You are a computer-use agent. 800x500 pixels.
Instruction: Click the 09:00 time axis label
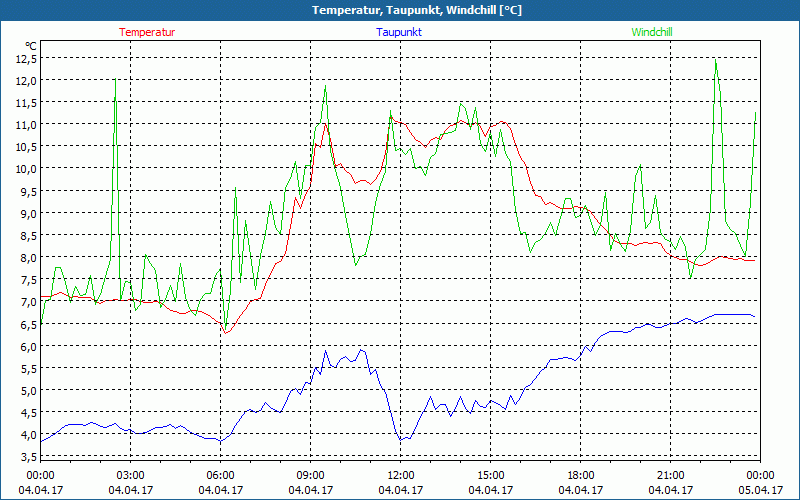(311, 476)
